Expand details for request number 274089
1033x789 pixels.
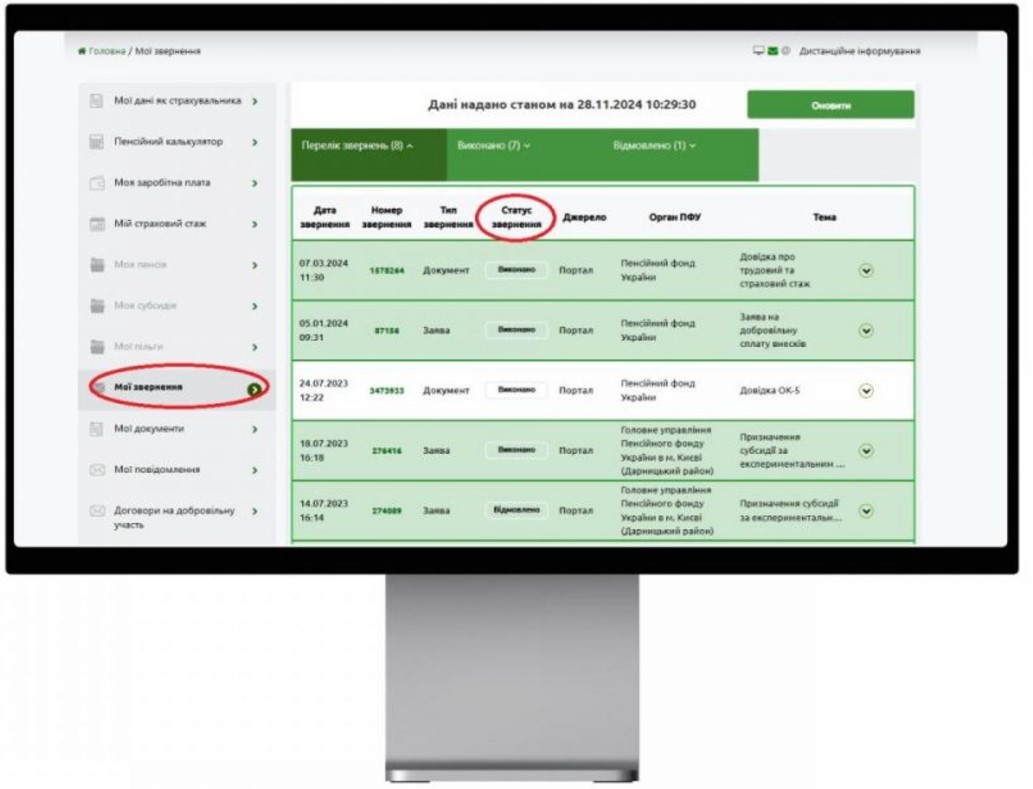pyautogui.click(x=866, y=511)
